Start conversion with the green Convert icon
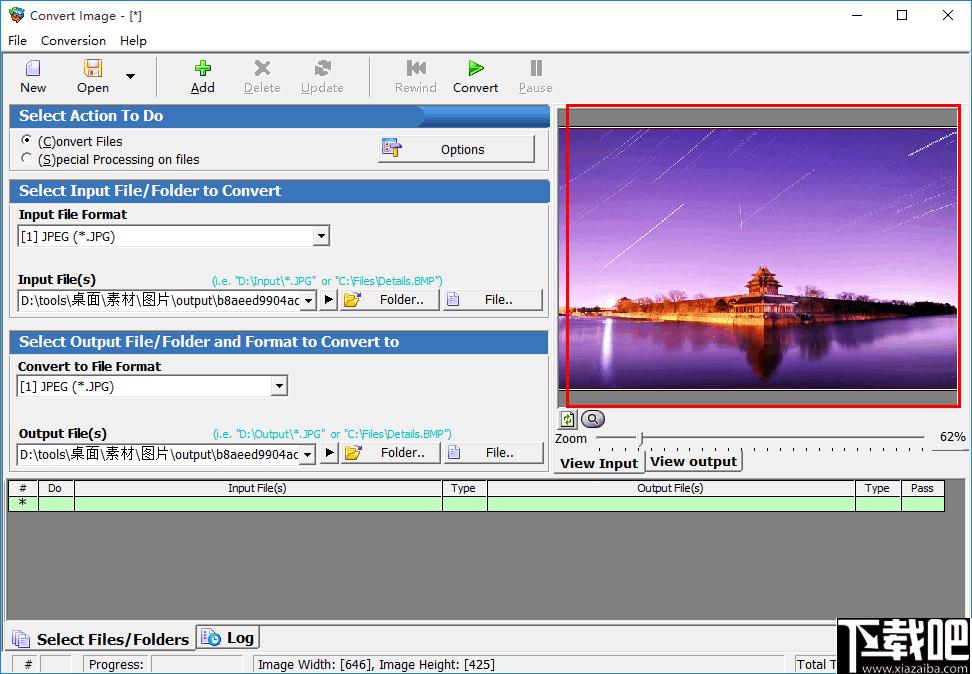The image size is (972, 674). pyautogui.click(x=475, y=68)
